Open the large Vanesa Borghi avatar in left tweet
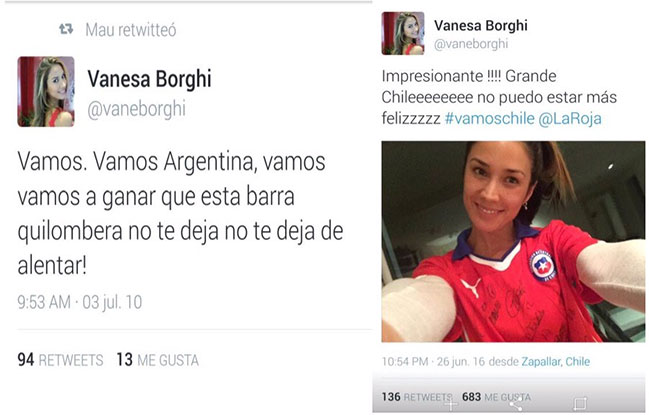The image size is (649, 415). (x=46, y=91)
